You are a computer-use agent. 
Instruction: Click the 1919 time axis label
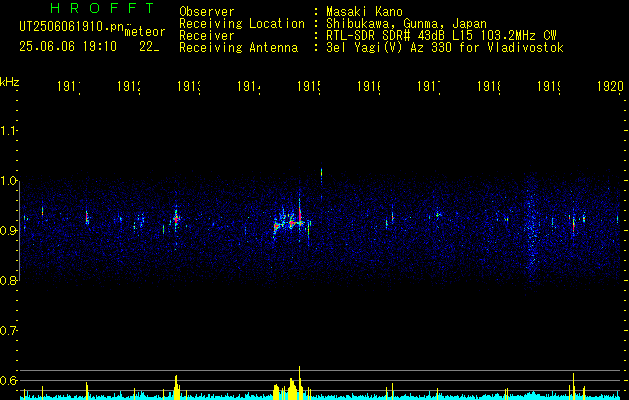tap(549, 86)
